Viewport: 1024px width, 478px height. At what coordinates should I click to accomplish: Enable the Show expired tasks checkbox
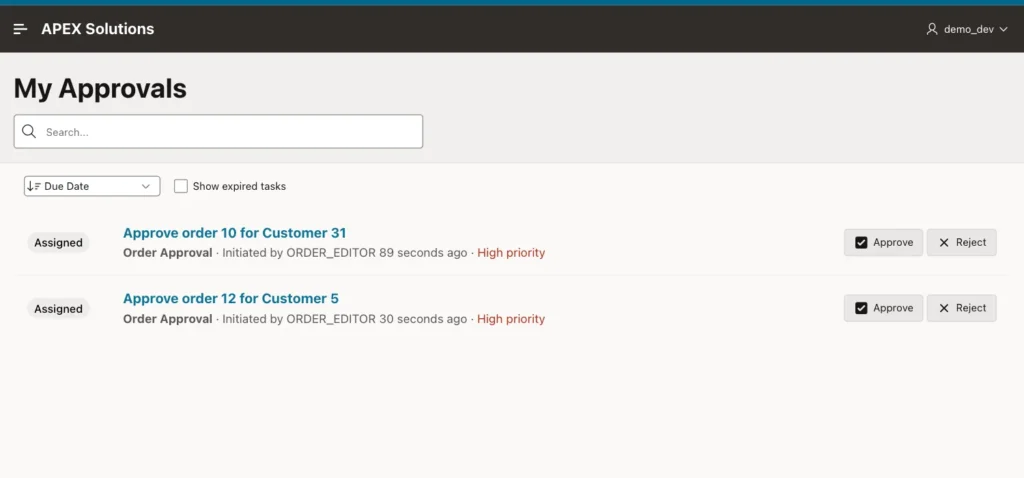pyautogui.click(x=181, y=186)
